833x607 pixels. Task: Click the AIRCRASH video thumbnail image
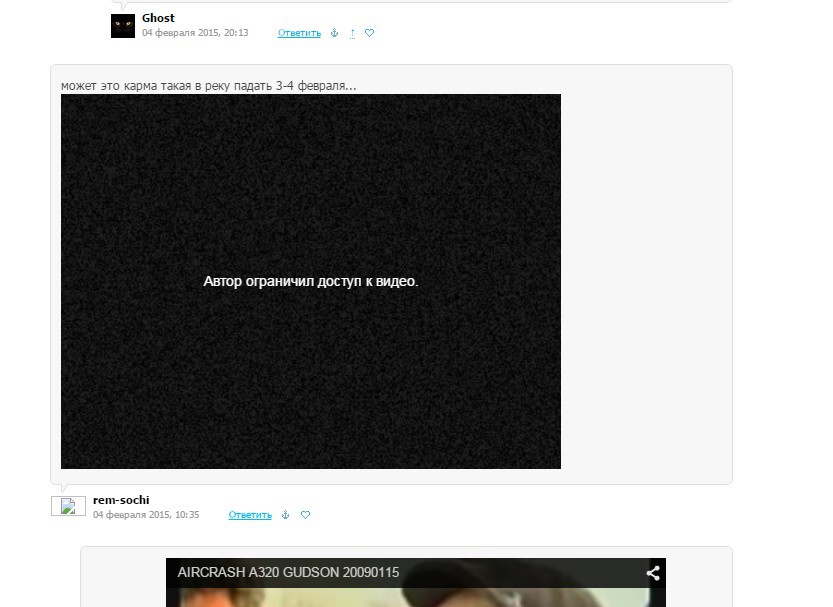point(415,597)
